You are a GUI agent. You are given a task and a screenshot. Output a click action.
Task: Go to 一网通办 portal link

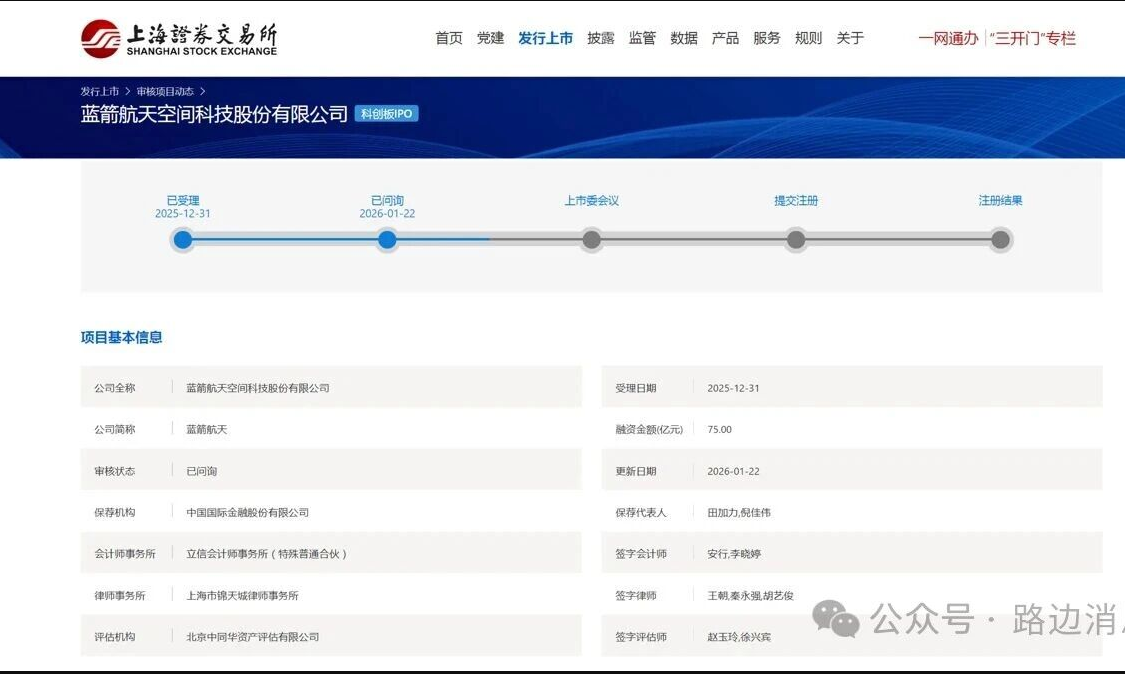948,38
